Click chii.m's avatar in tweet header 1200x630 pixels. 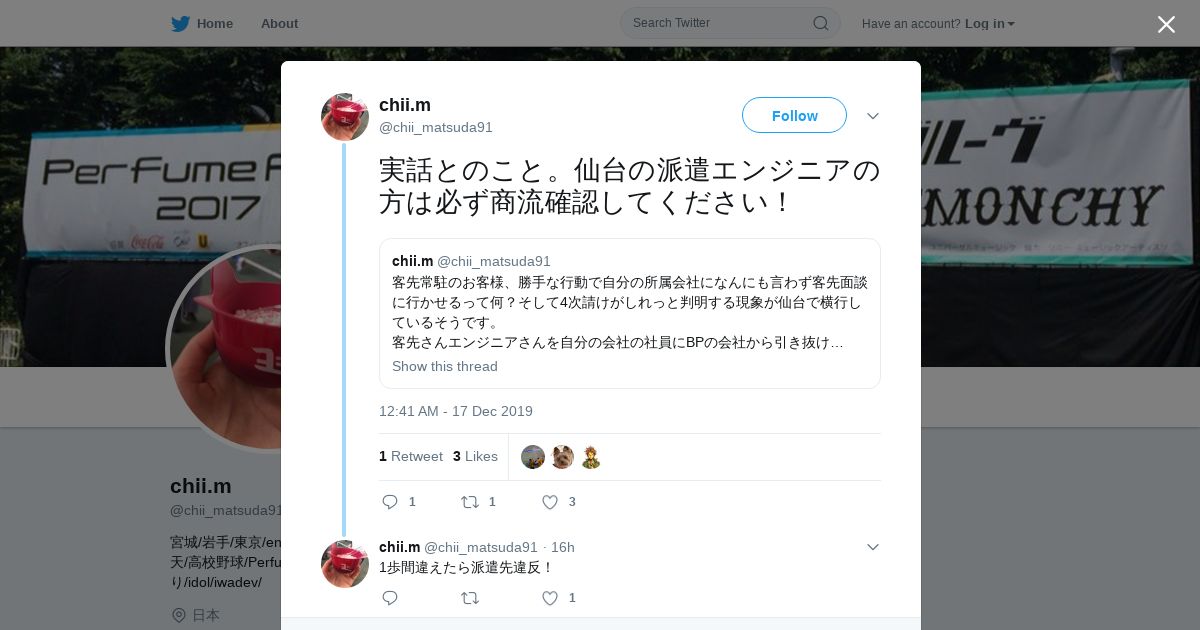[345, 117]
